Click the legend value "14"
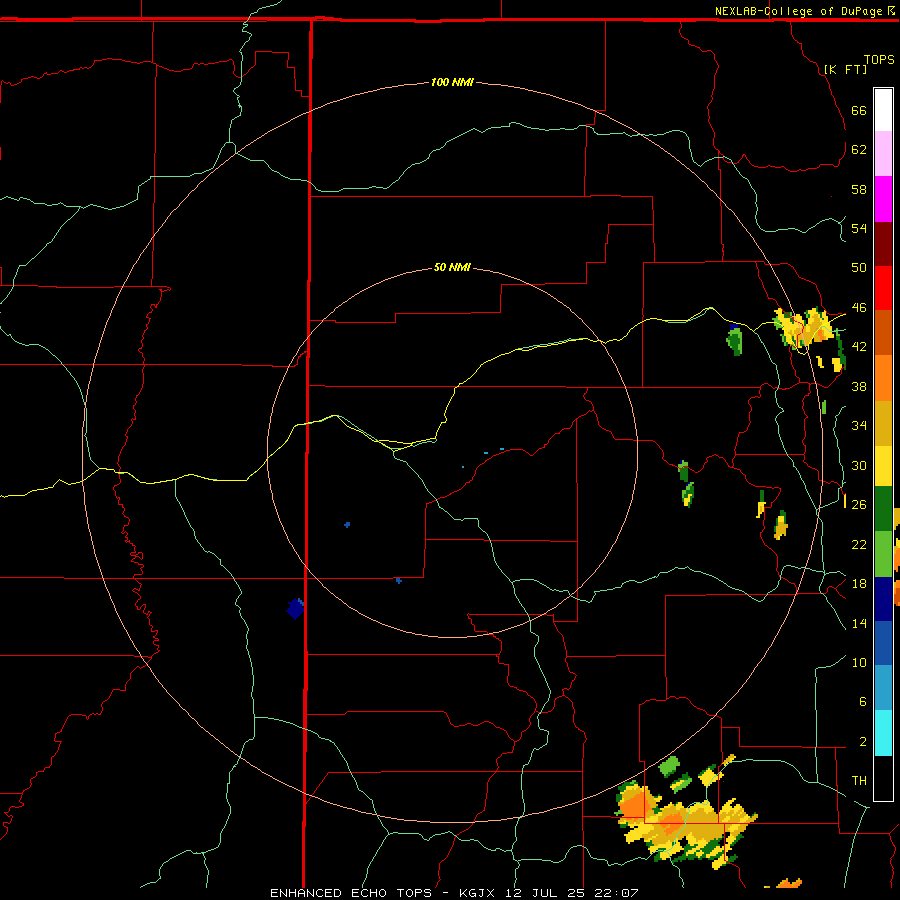 [859, 623]
